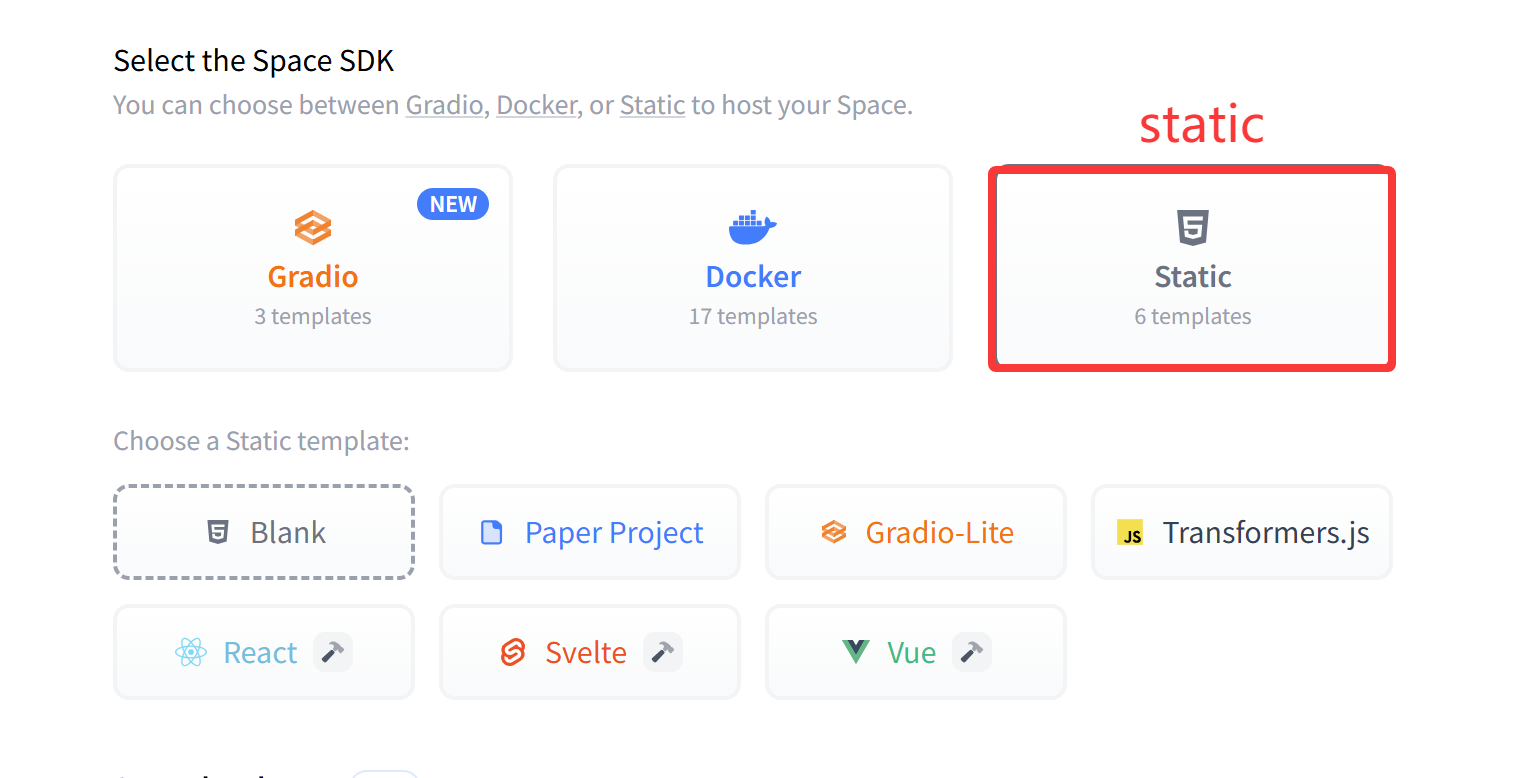Click the Gradio icon beside Gradio-Lite
This screenshot has width=1516, height=778.
pyautogui.click(x=833, y=533)
